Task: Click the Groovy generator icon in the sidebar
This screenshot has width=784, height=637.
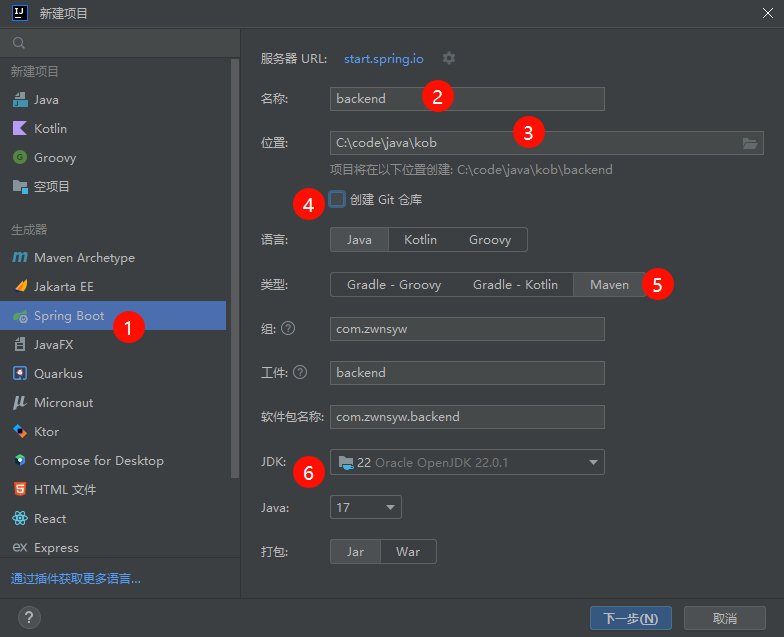Action: 20,158
